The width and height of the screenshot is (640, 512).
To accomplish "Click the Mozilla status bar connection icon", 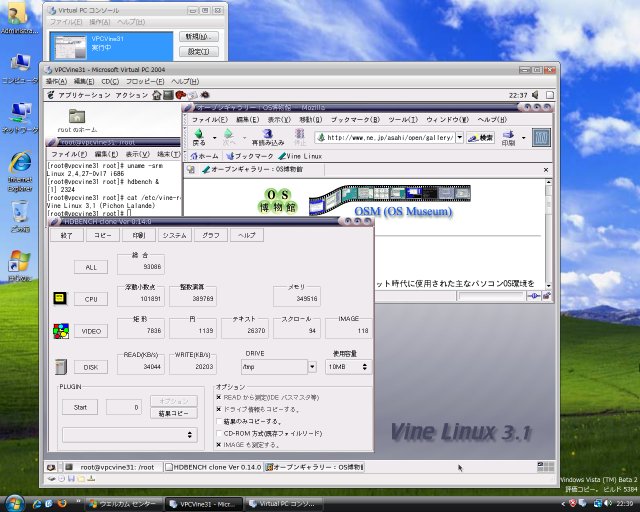I will [x=534, y=296].
